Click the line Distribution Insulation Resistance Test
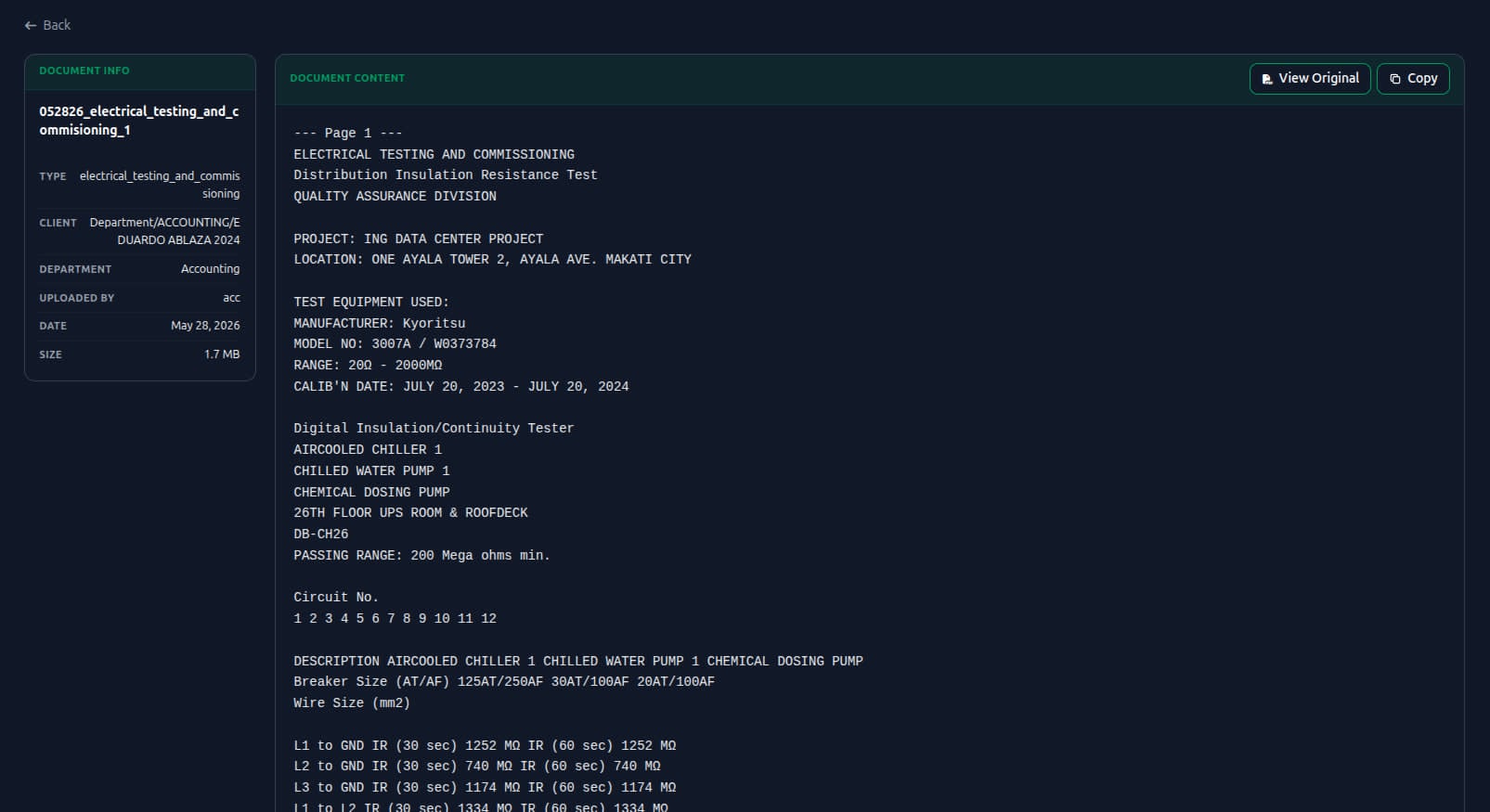Viewport: 1490px width, 812px height. coord(446,174)
